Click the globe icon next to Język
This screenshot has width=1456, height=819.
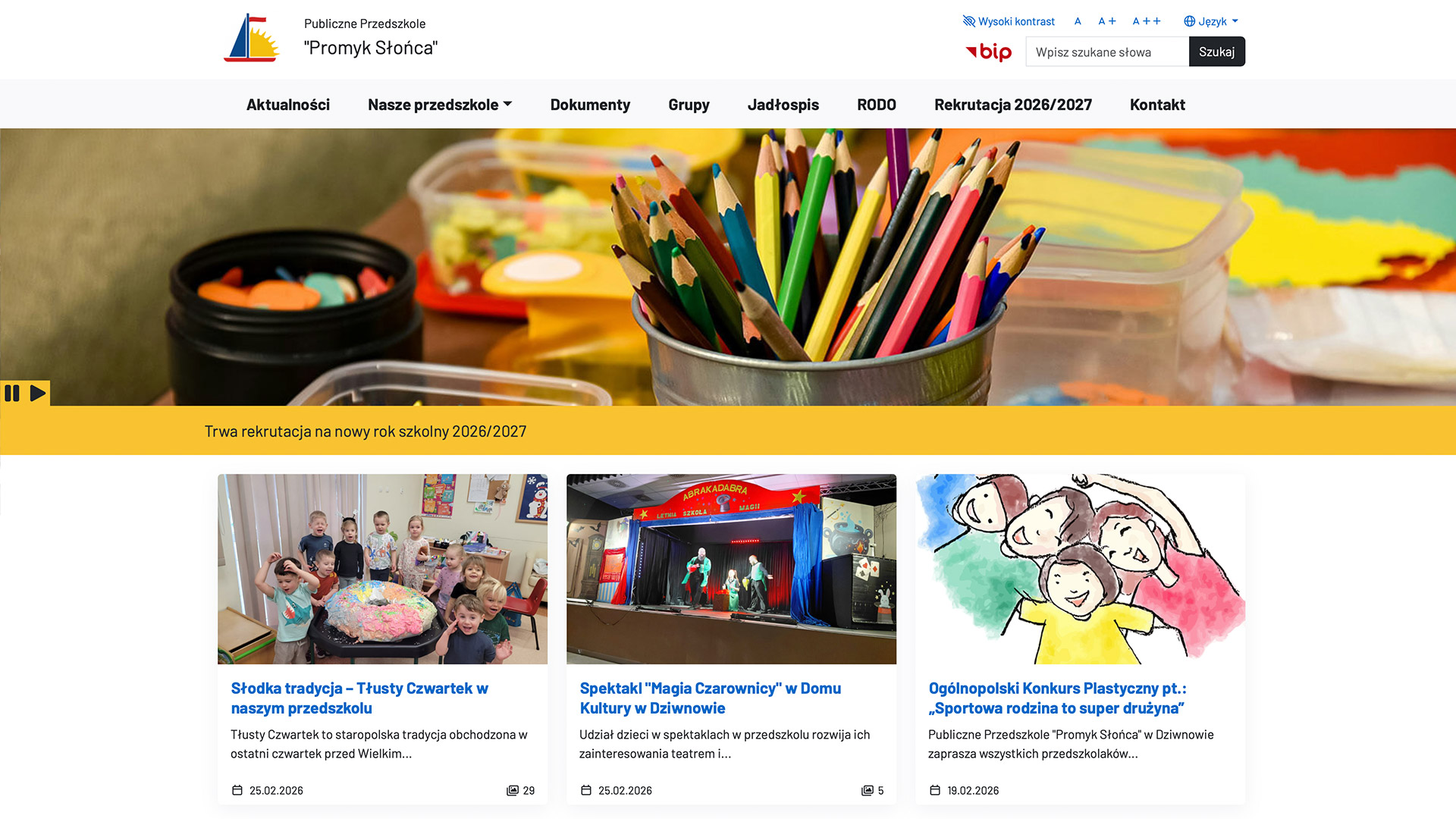1189,21
